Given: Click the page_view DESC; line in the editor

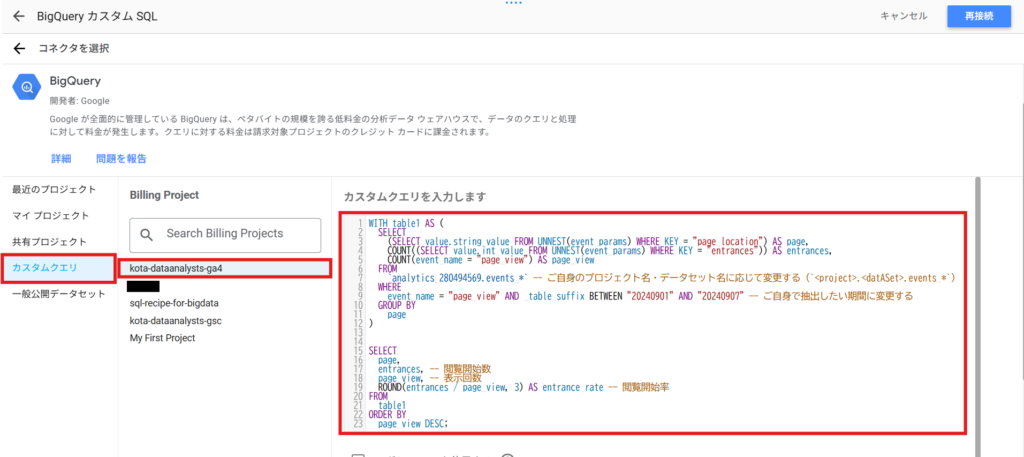Looking at the screenshot, I should click(x=413, y=424).
